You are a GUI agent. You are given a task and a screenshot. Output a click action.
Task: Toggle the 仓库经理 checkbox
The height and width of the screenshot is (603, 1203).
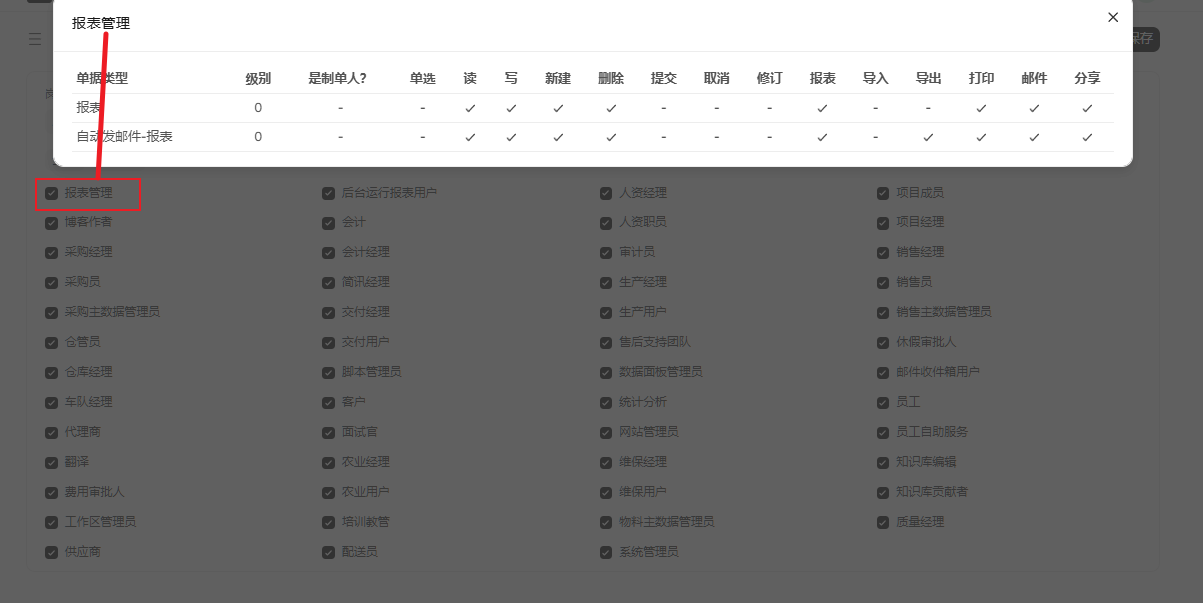[51, 372]
